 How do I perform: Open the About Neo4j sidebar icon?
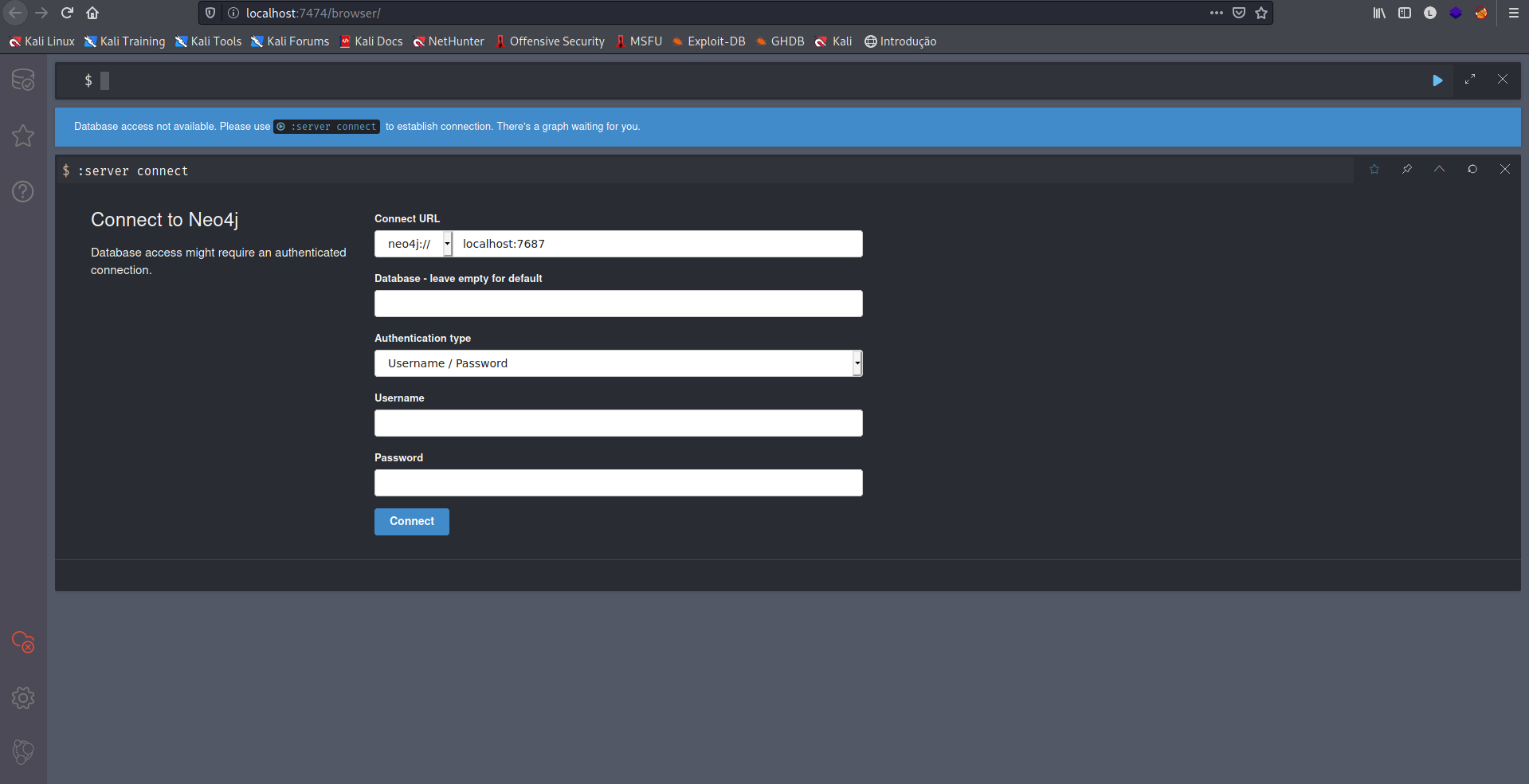coord(23,751)
